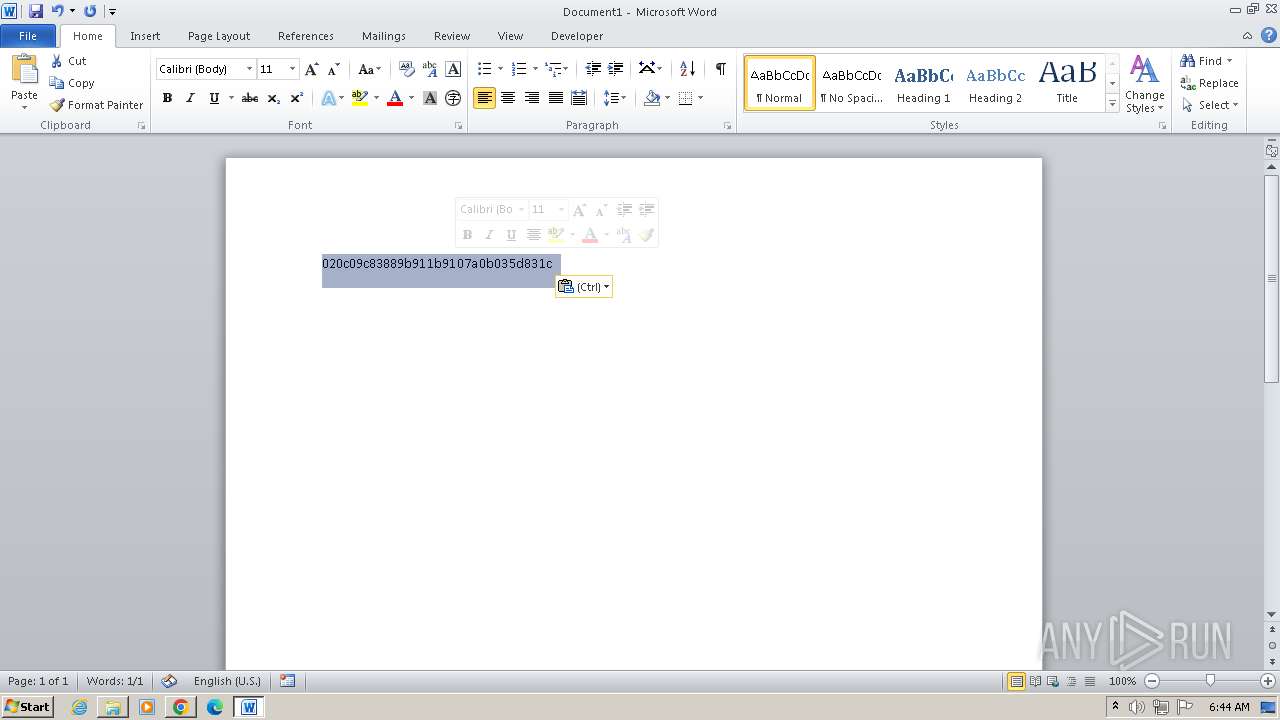Save the document from Quick Access Toolbar

[x=36, y=11]
